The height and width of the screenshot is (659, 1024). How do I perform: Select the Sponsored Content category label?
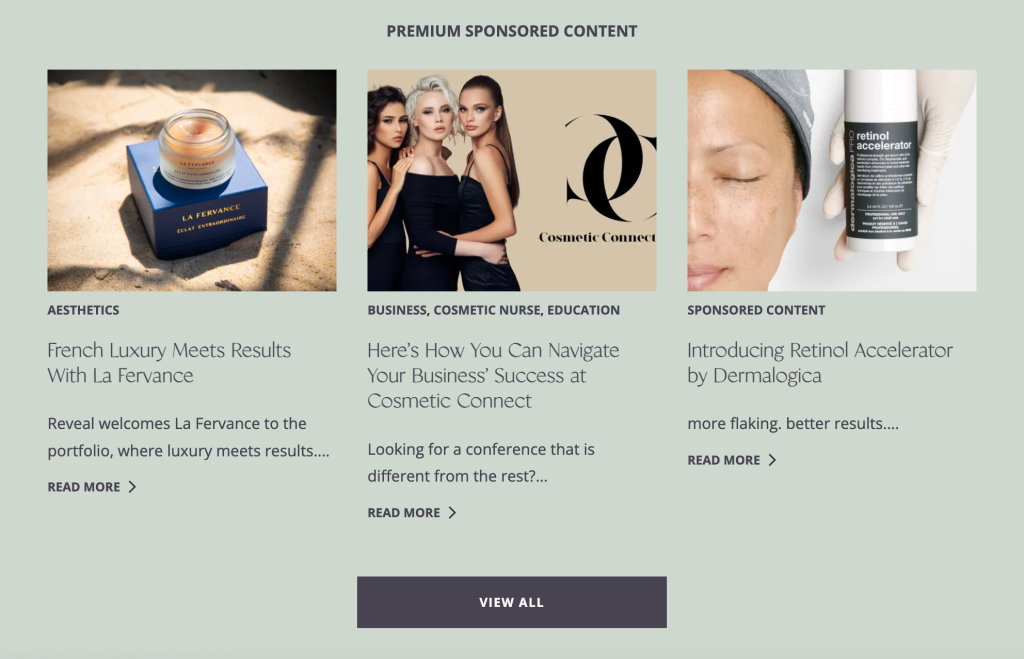click(x=756, y=310)
